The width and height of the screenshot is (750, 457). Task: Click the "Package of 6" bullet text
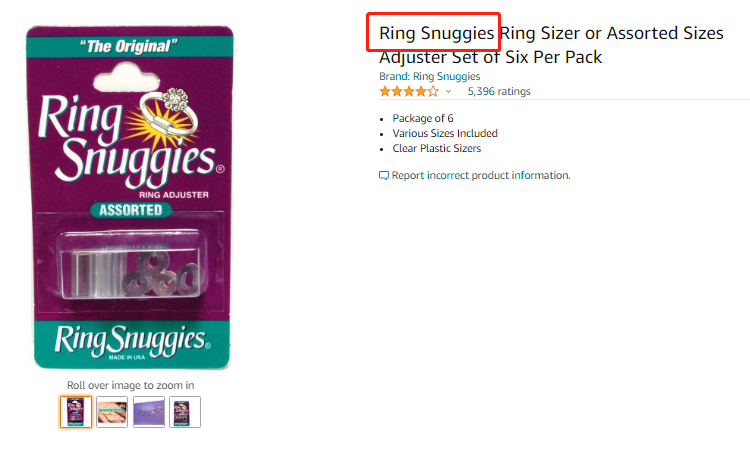click(423, 118)
